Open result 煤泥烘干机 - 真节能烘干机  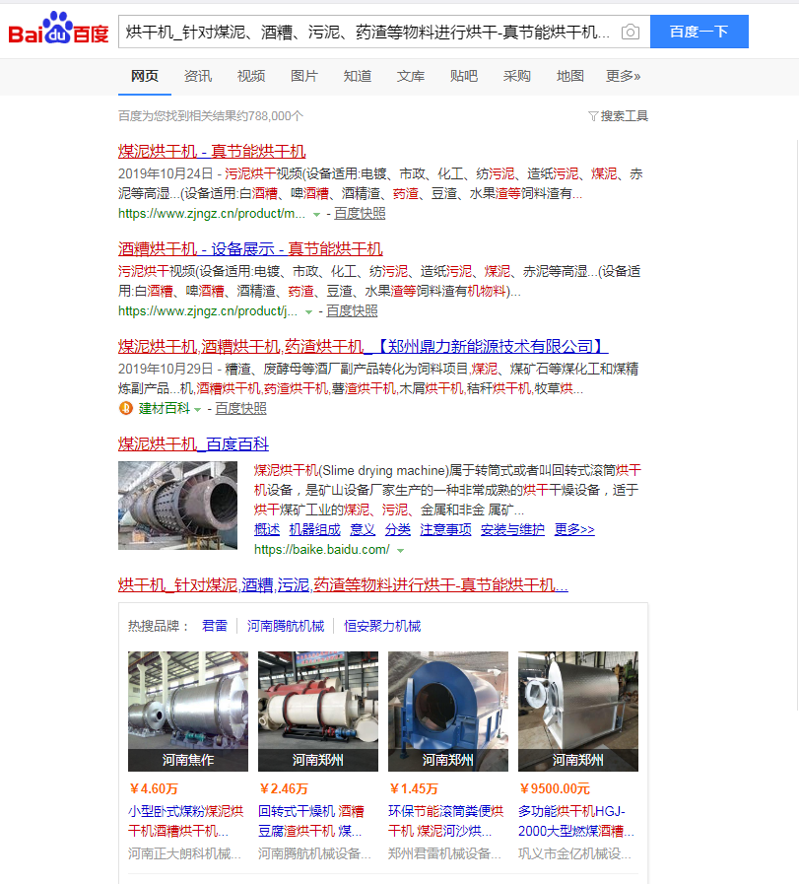[x=212, y=152]
